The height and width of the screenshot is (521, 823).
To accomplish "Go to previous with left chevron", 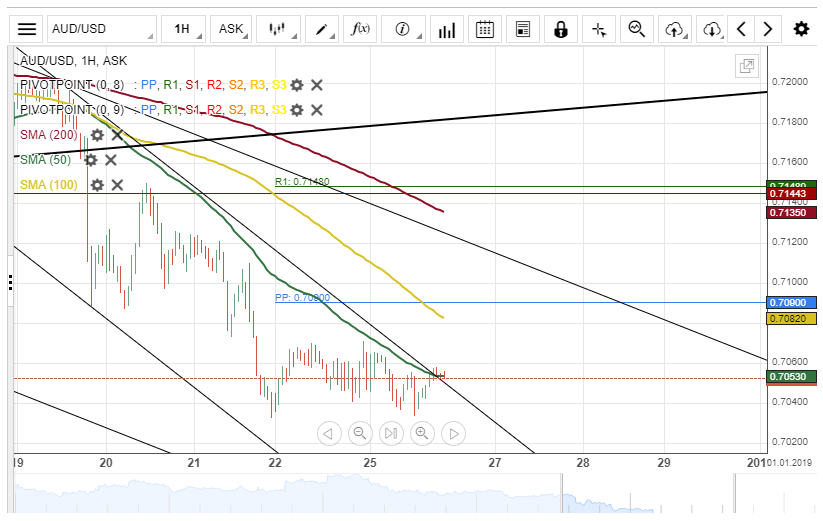I will pos(741,29).
